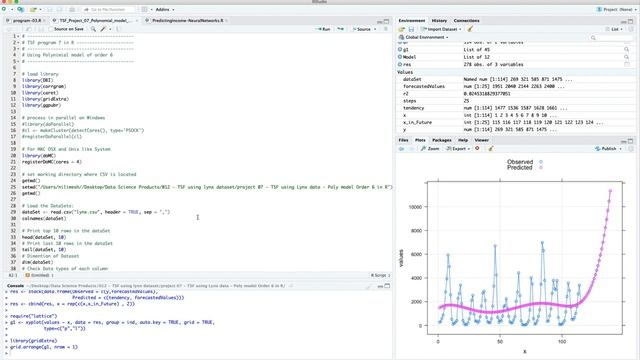Clear all plots with the broom icon

[491, 149]
